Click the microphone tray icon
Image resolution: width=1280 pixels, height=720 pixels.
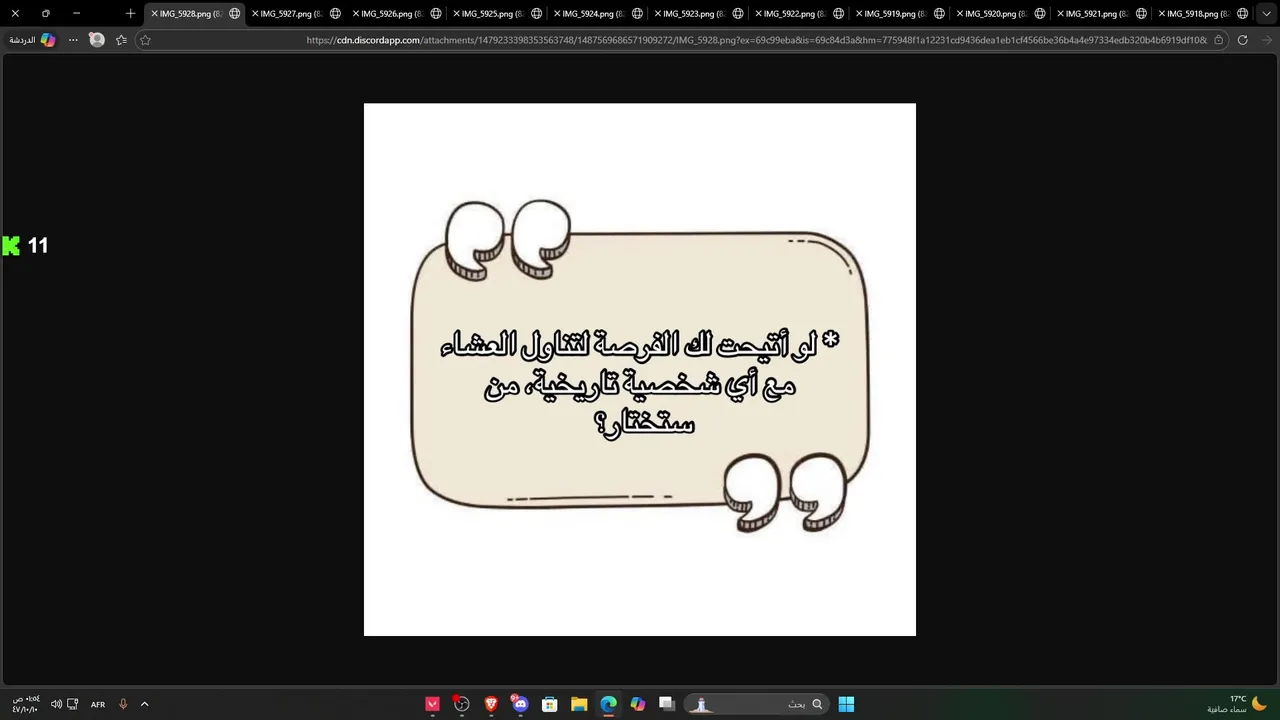(x=123, y=704)
